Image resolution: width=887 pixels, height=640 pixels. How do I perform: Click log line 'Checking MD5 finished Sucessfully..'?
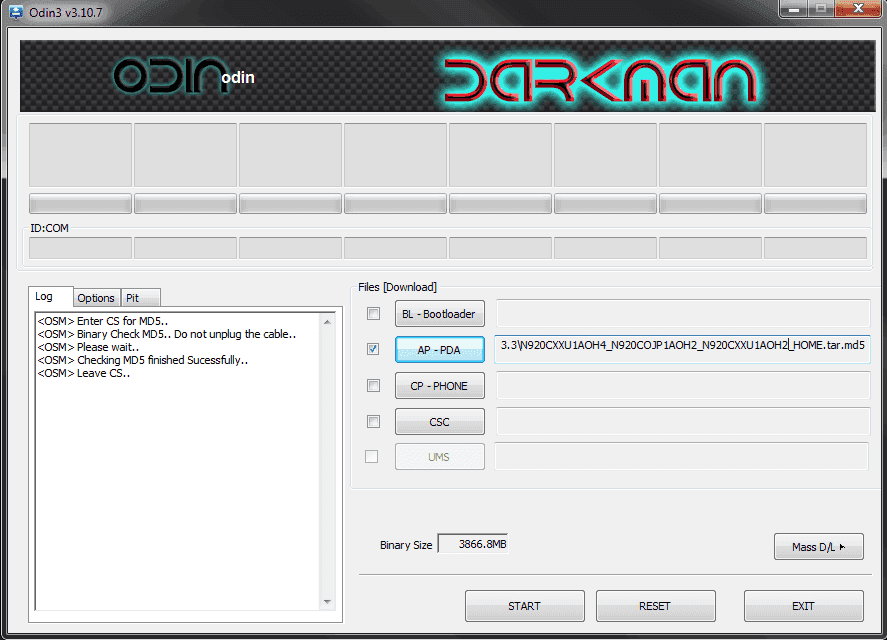coord(143,360)
